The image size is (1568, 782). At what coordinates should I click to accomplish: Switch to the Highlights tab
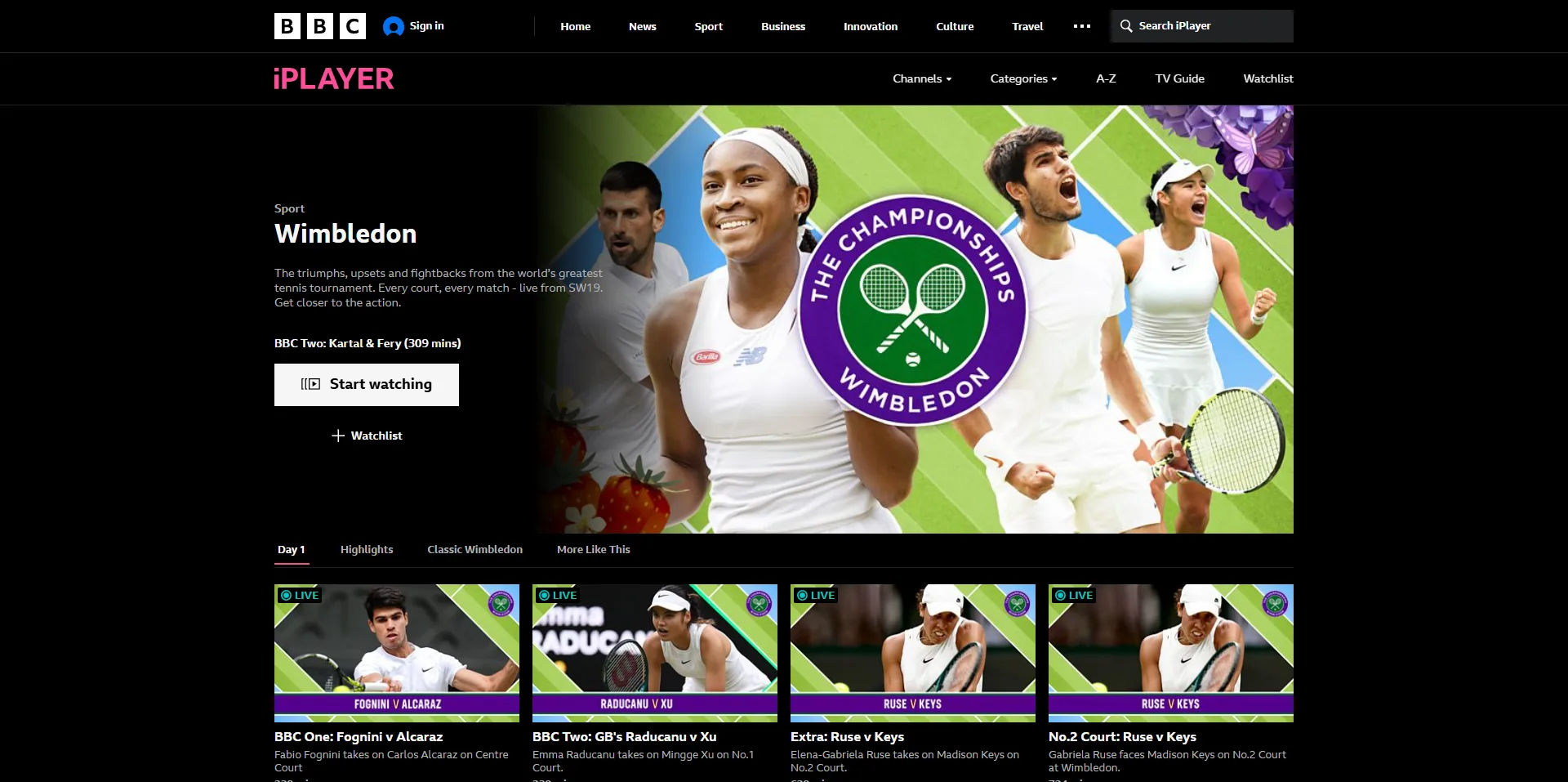[367, 549]
